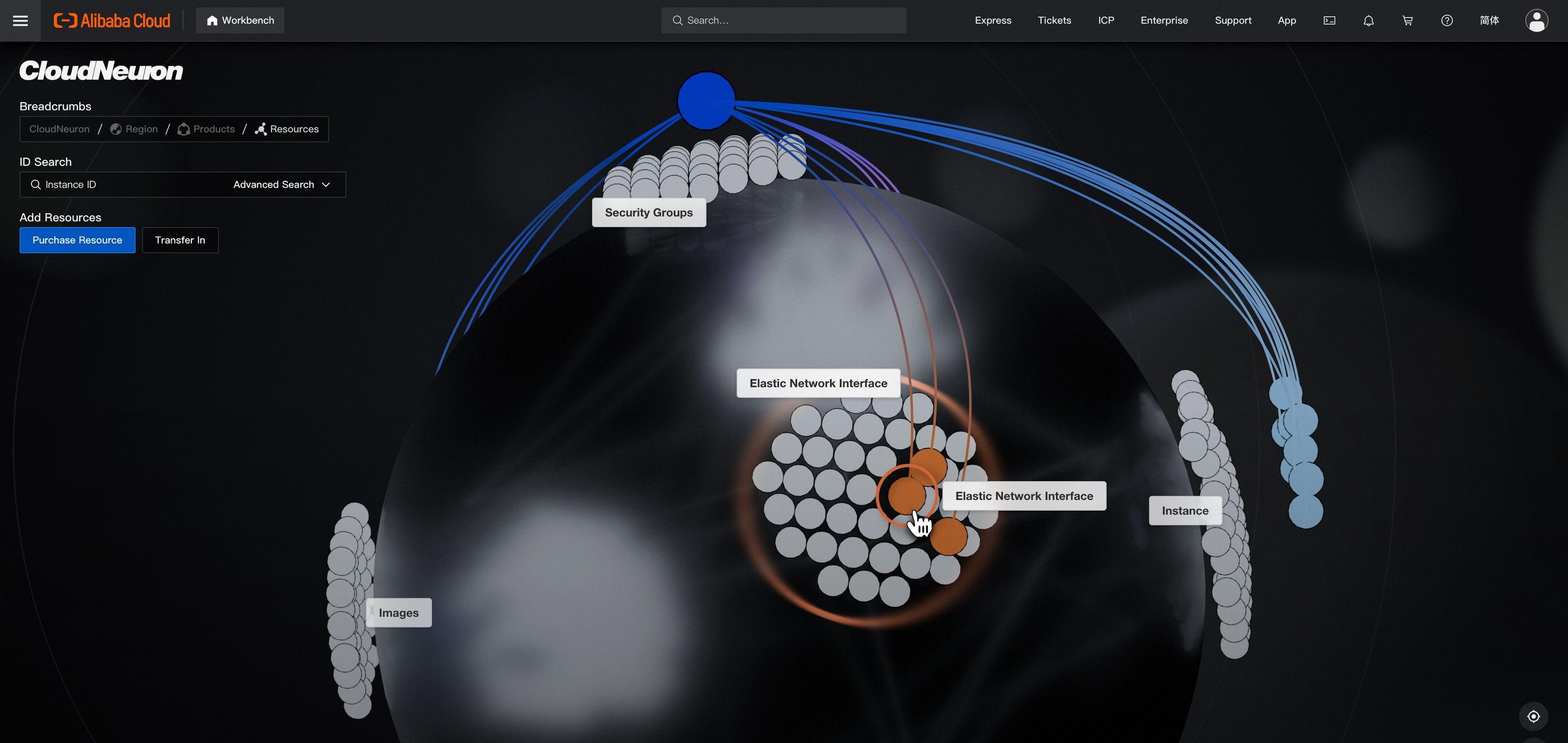Click the magnifier icon in ID Search
The image size is (1568, 743).
coord(35,185)
